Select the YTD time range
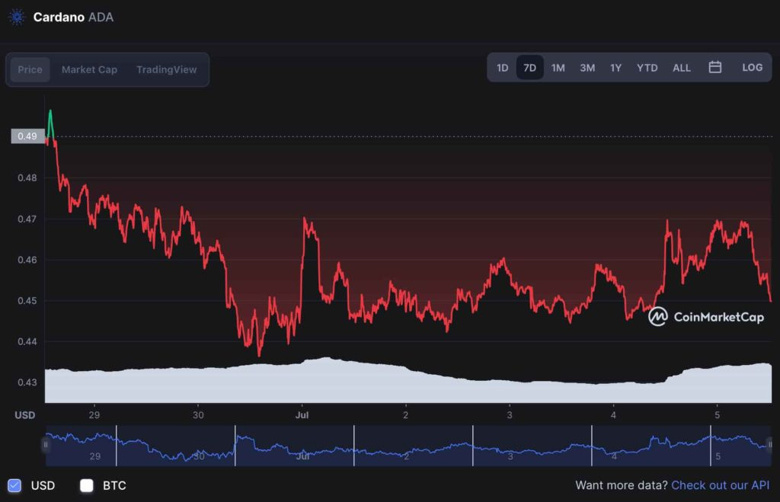780x502 pixels. 647,68
